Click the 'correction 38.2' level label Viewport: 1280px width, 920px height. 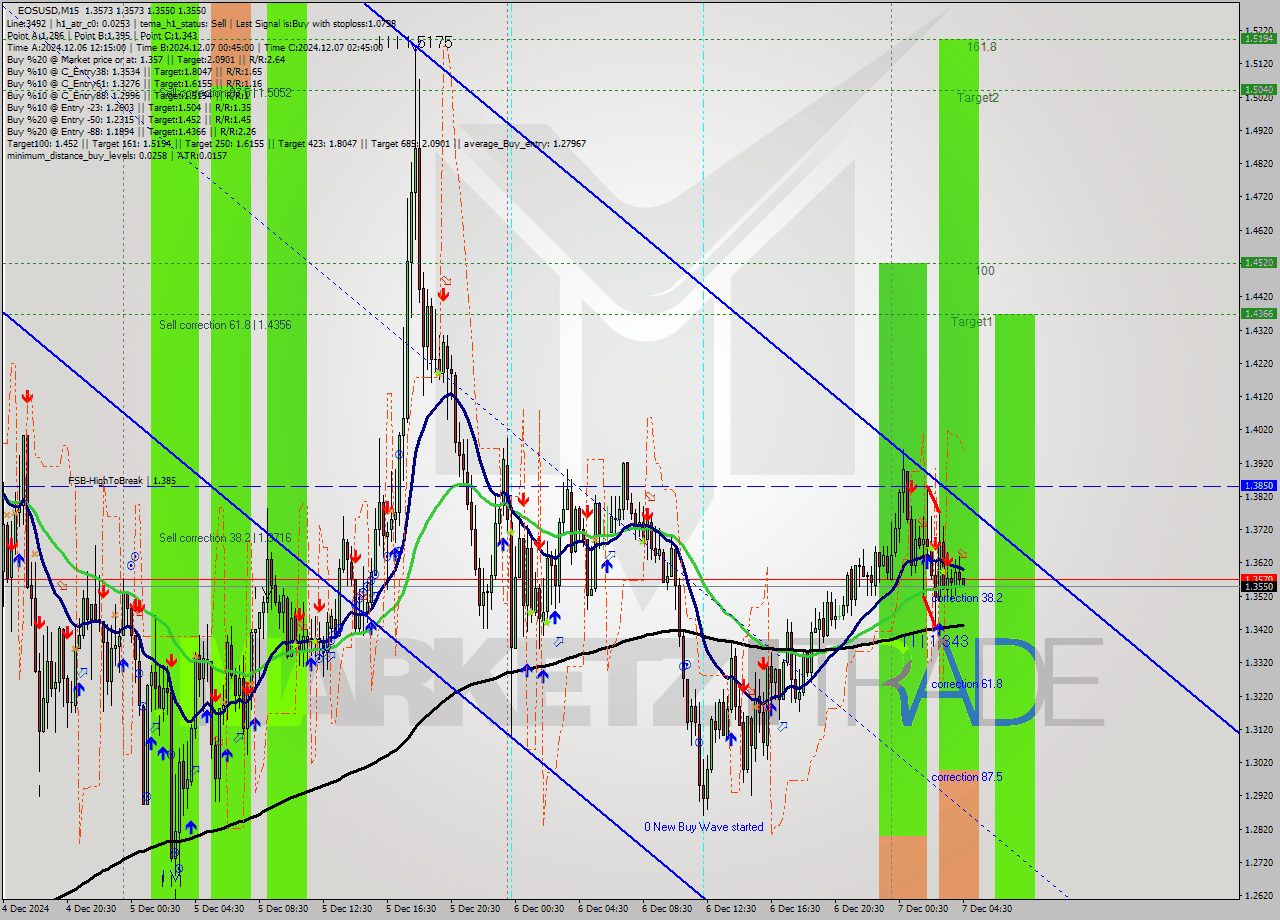click(967, 598)
